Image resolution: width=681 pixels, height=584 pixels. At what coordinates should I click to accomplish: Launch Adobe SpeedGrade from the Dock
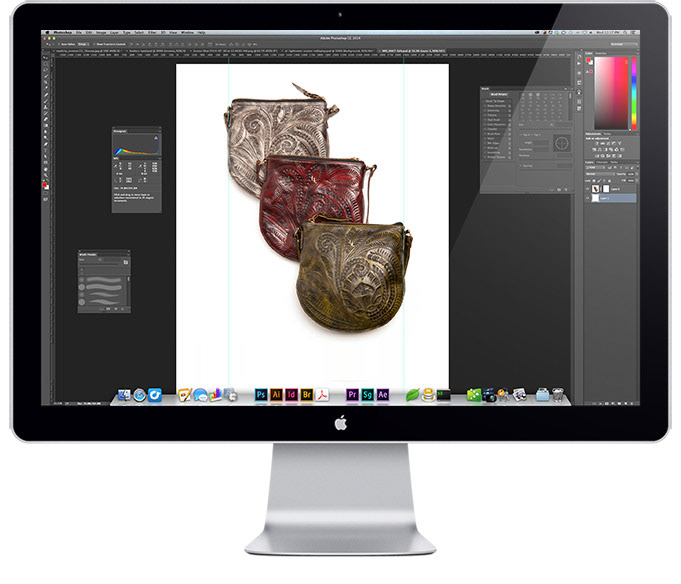tap(367, 395)
